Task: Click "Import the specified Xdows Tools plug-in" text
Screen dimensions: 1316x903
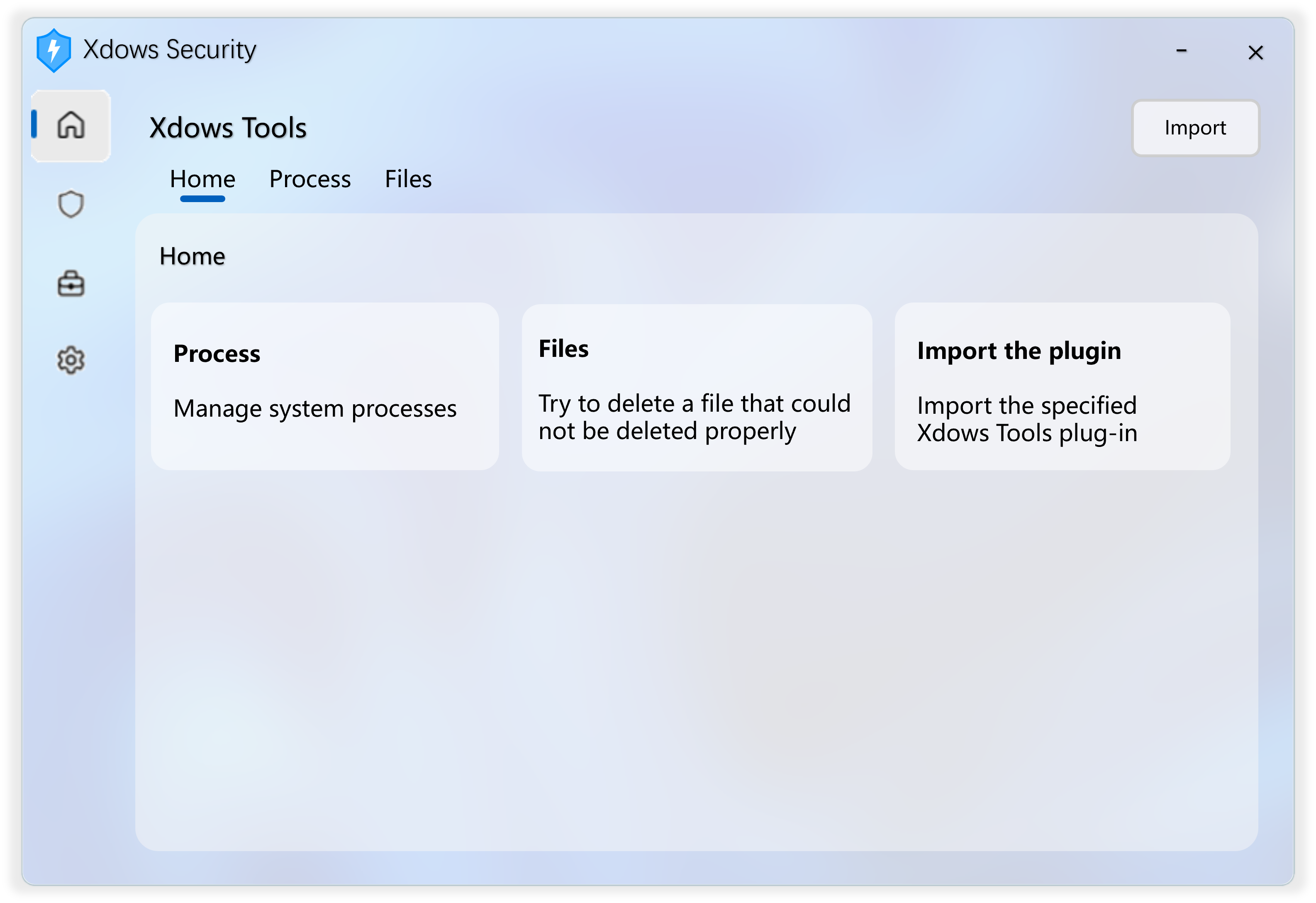Action: [1027, 420]
